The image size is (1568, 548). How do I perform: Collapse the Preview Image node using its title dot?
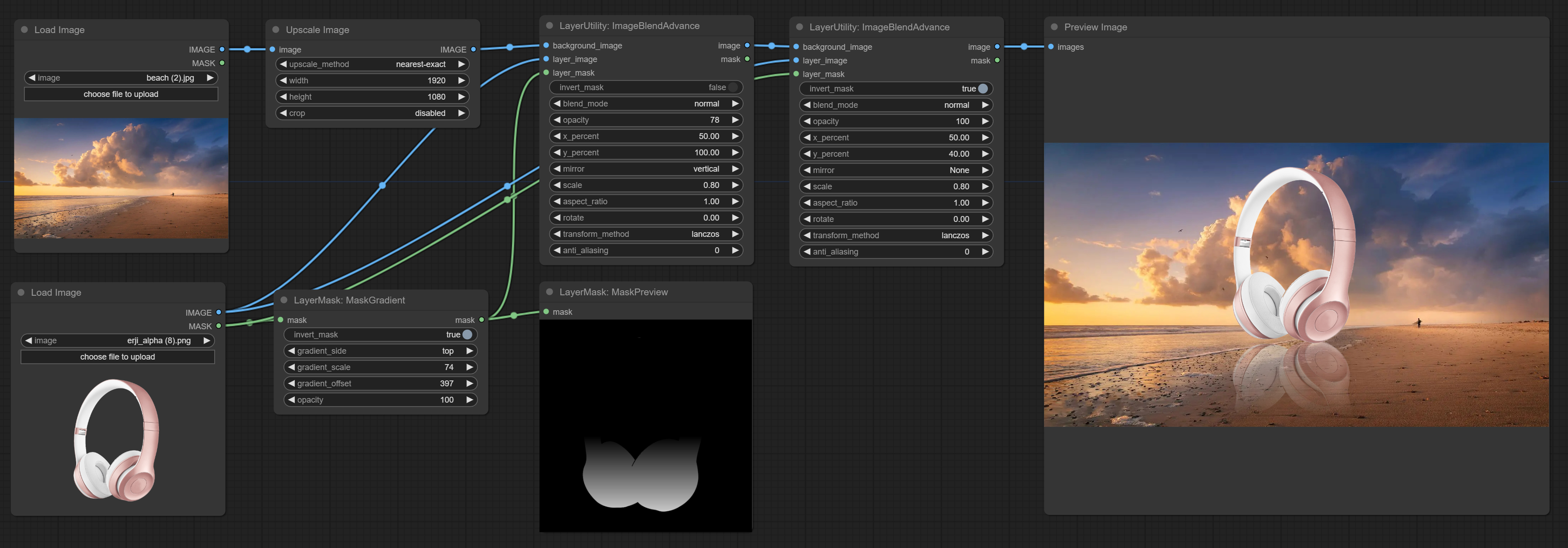(x=1054, y=27)
